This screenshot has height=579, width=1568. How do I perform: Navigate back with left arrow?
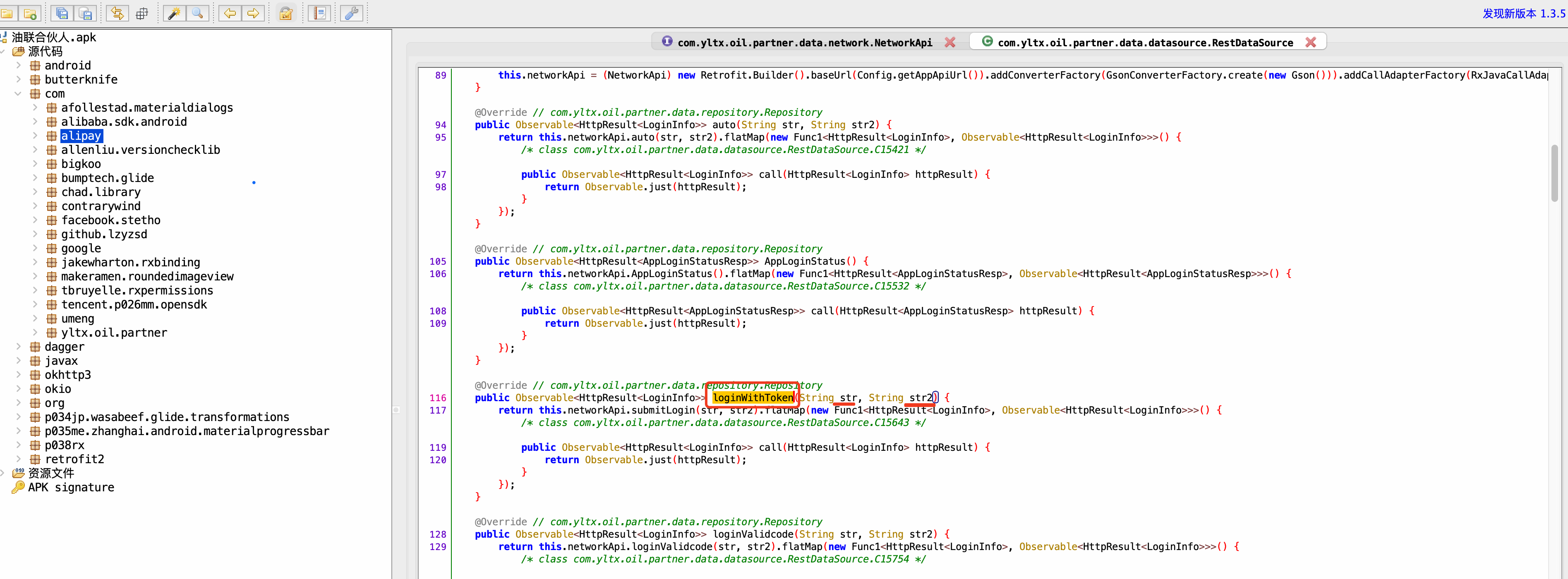(x=230, y=13)
